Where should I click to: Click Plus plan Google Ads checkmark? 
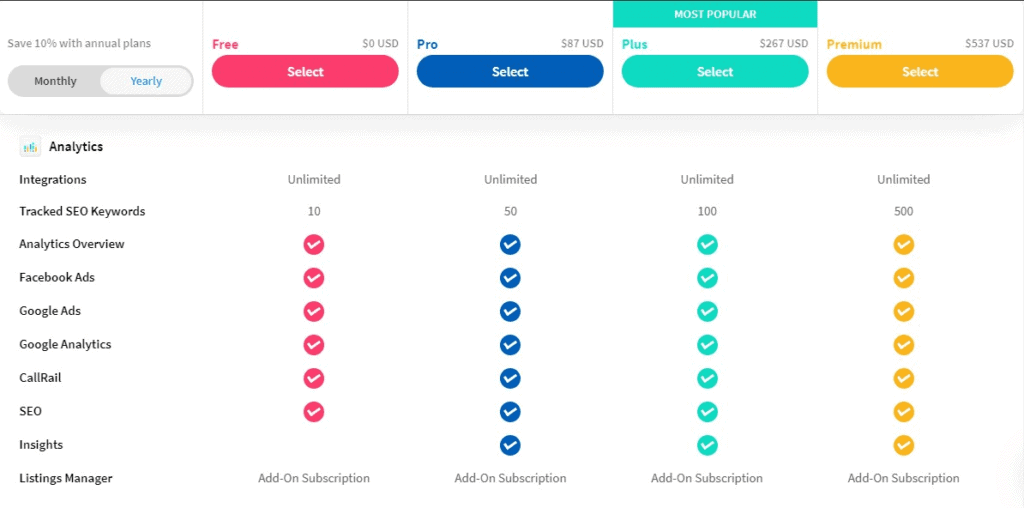(x=707, y=311)
